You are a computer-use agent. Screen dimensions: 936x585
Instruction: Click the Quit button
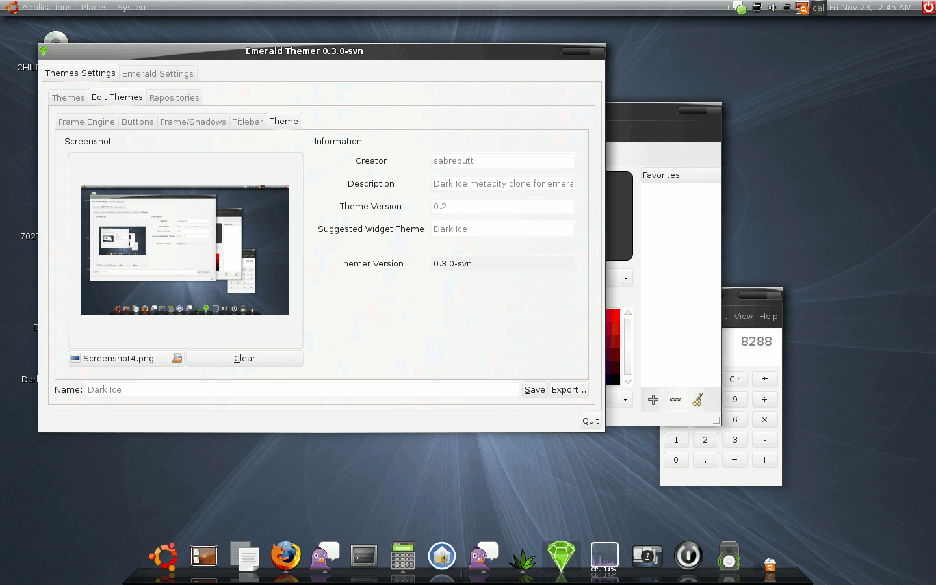tap(590, 421)
